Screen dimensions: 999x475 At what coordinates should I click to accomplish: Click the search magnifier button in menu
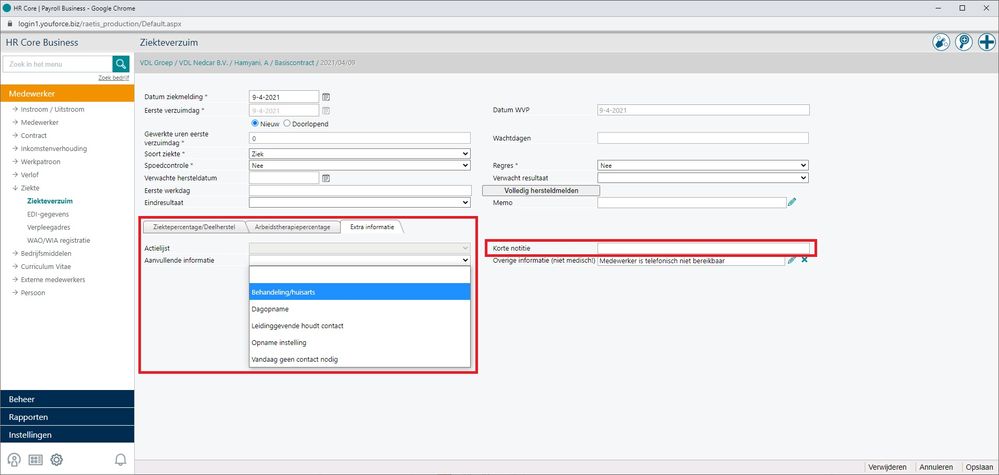(121, 64)
